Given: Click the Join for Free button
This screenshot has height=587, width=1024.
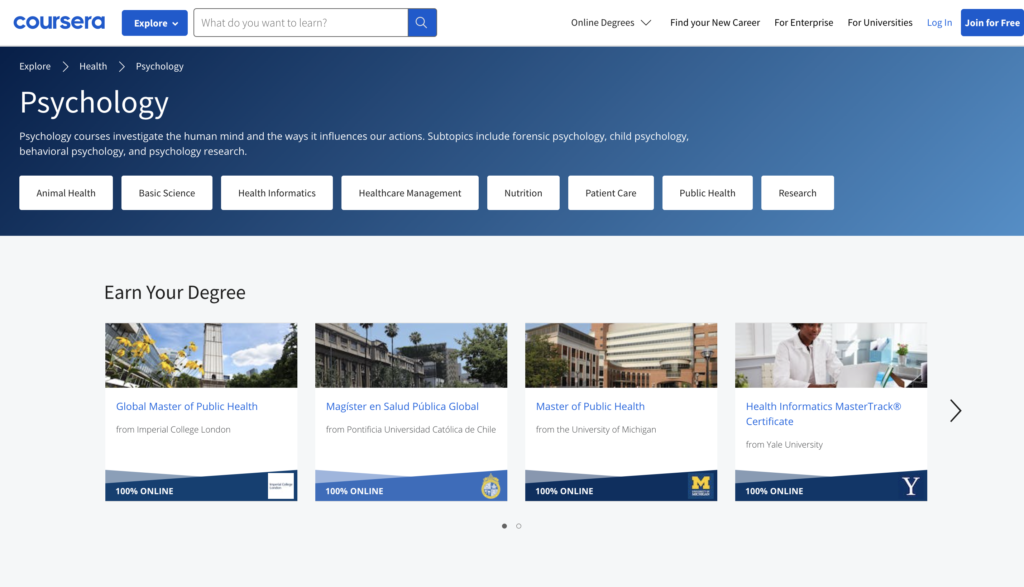Looking at the screenshot, I should pyautogui.click(x=992, y=23).
